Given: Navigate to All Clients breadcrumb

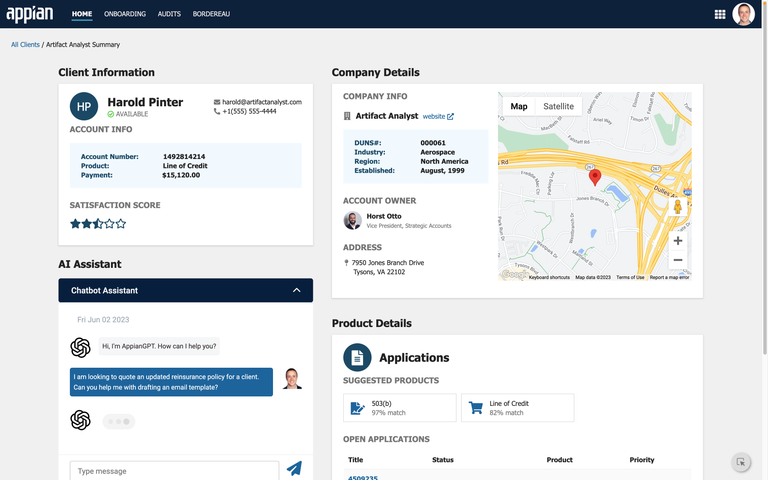Looking at the screenshot, I should [x=25, y=45].
